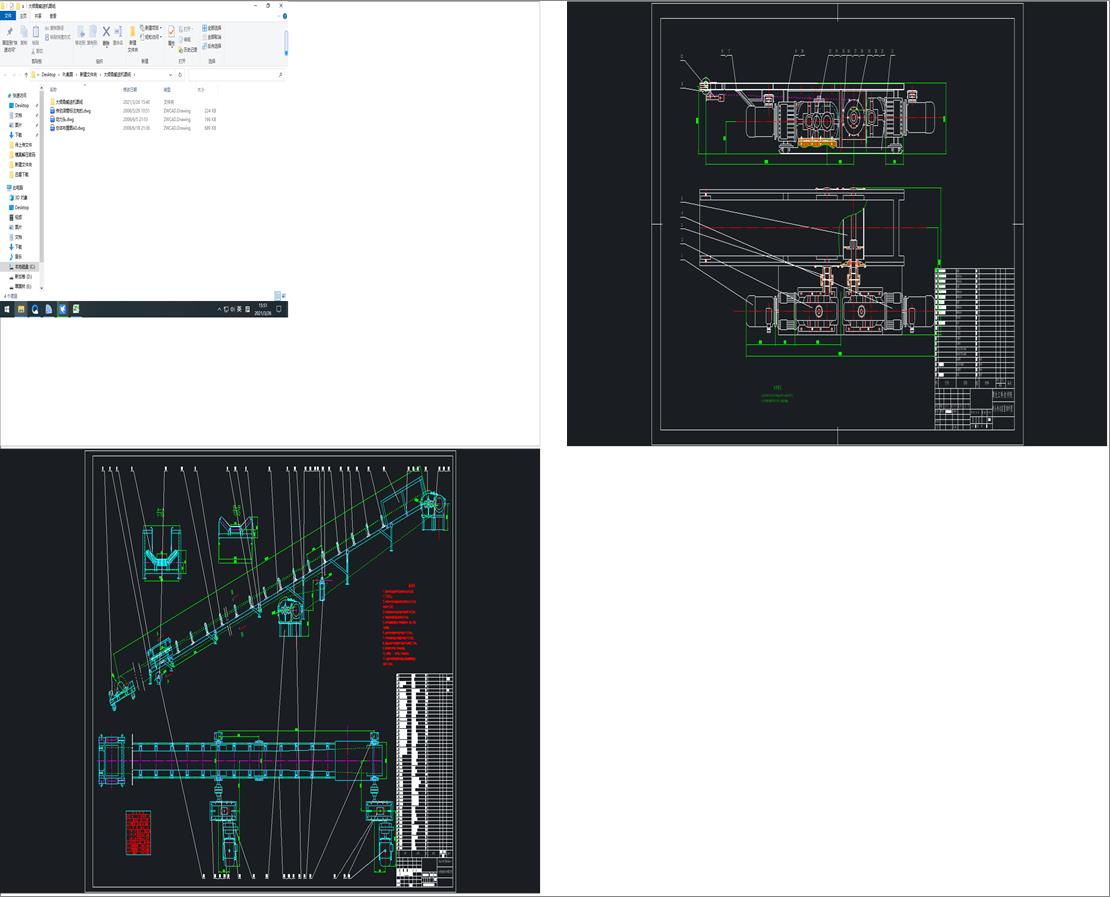Click the Pin to Quick access ribbon icon

(x=9, y=33)
